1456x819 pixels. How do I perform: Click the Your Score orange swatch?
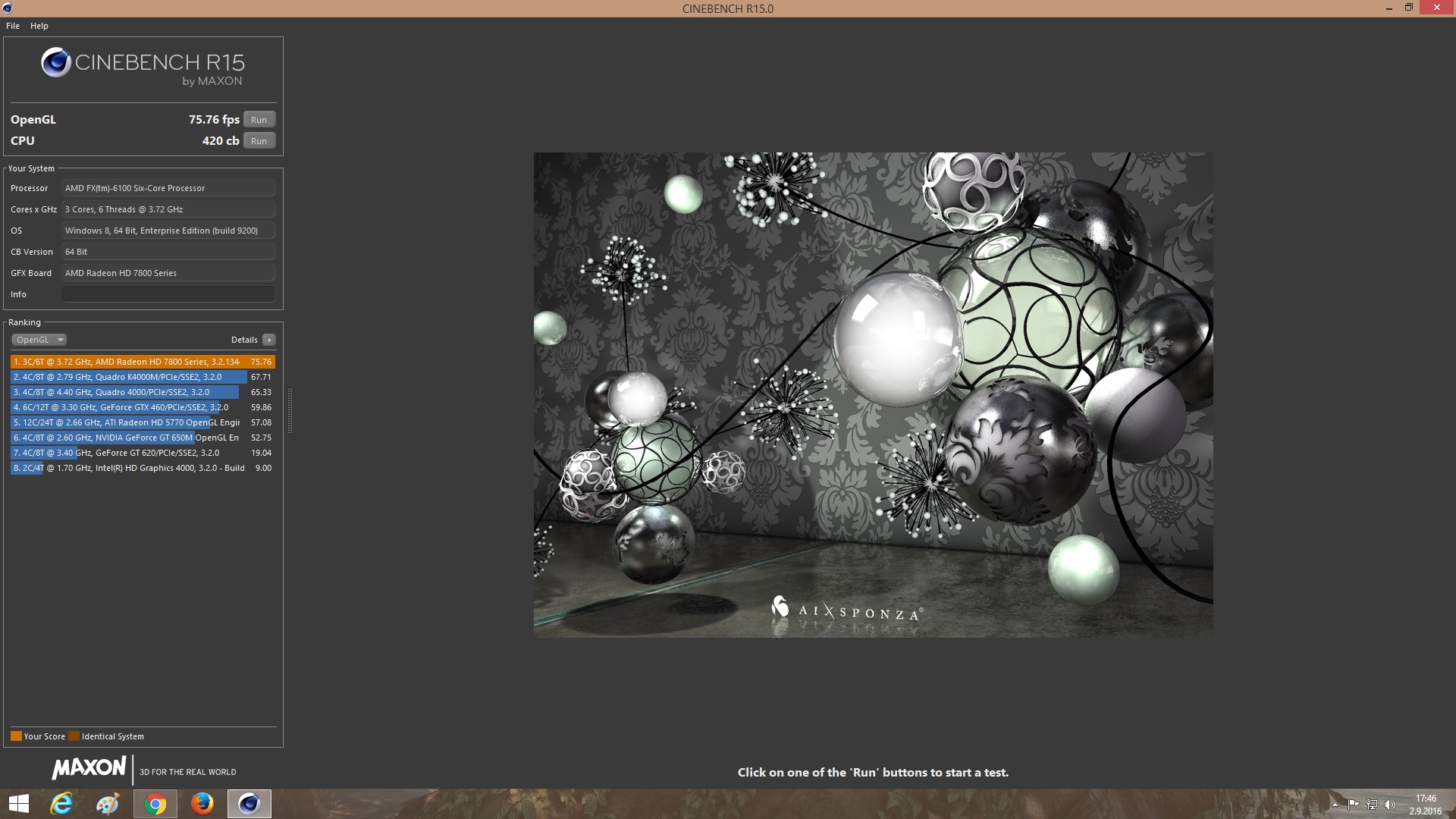point(16,736)
